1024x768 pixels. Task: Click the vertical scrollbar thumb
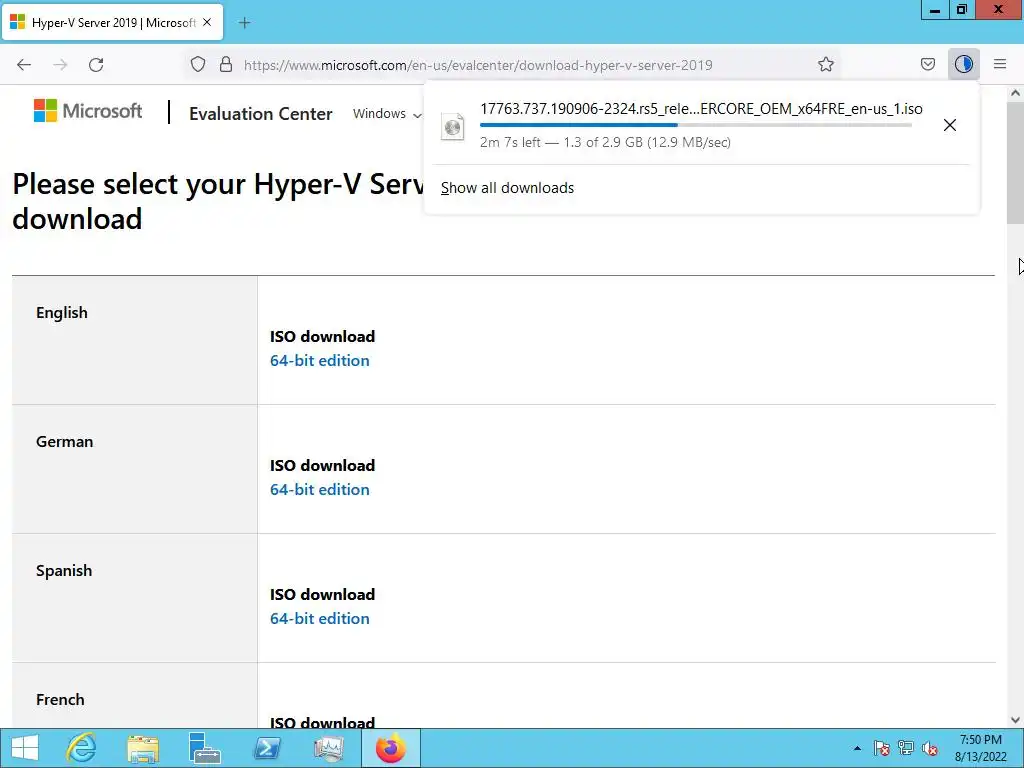tap(1015, 163)
